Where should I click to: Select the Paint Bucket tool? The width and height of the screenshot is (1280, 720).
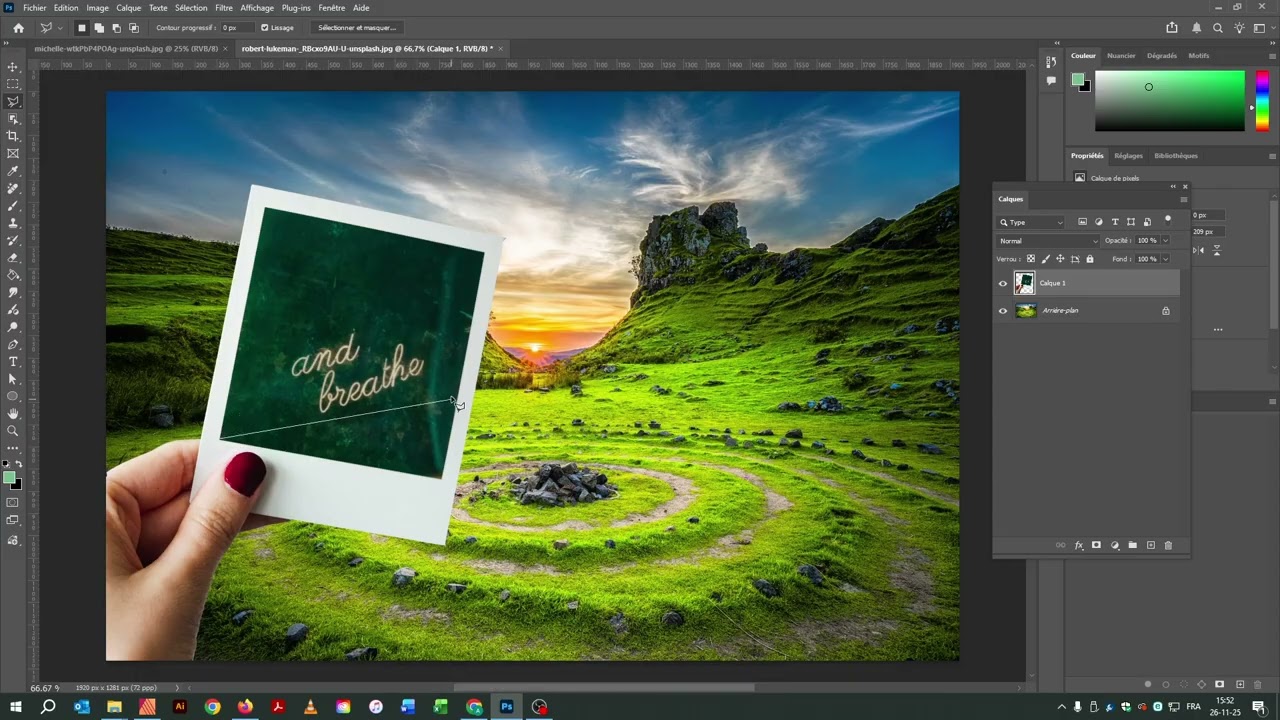coord(13,275)
